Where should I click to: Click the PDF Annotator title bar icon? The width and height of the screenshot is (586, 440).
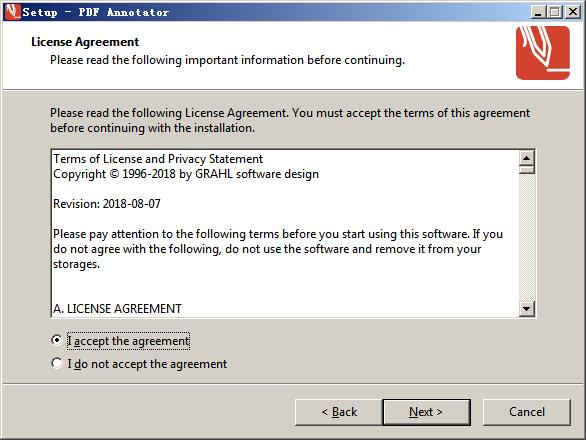[12, 11]
